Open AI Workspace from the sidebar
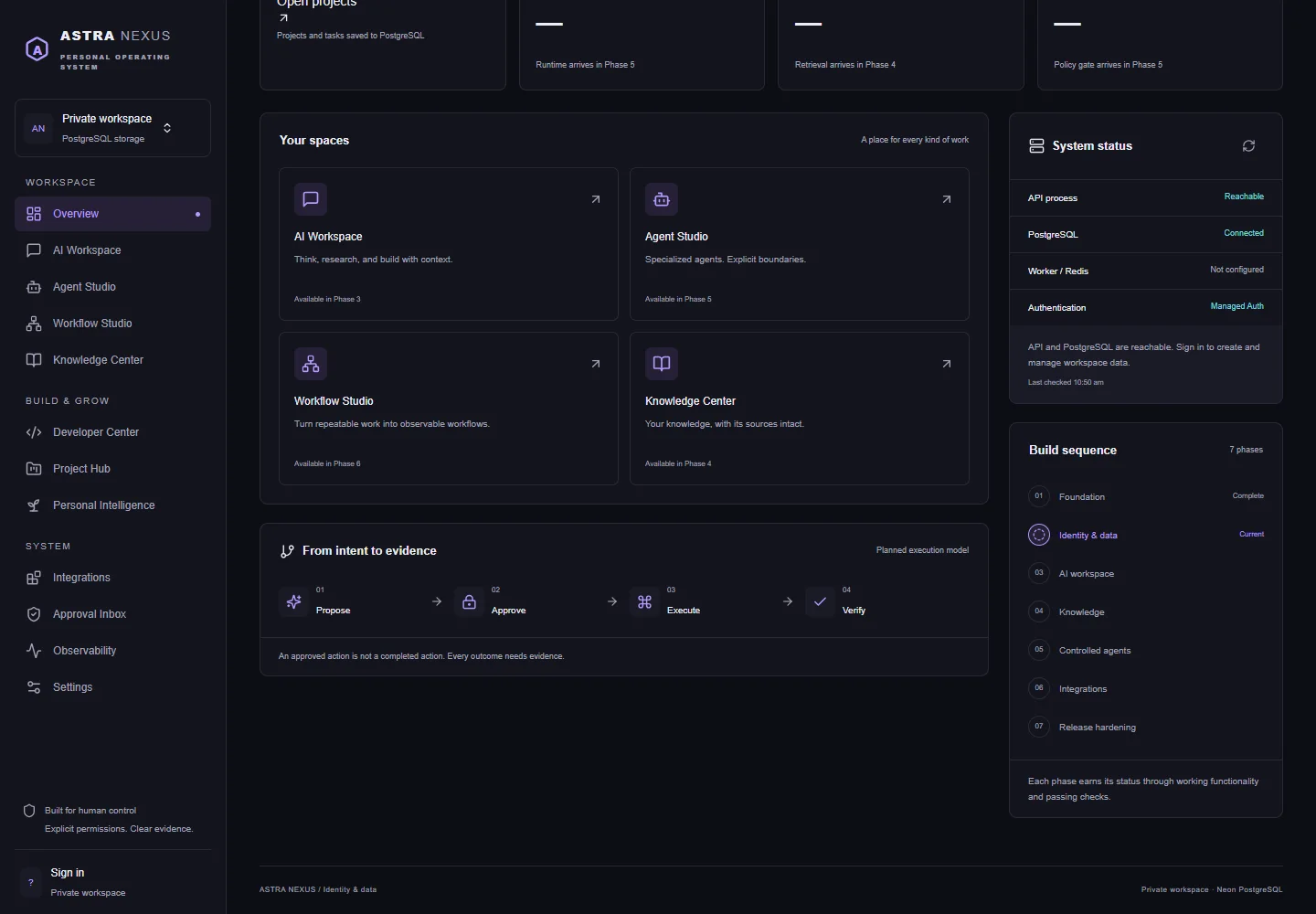The image size is (1316, 914). coord(112,250)
